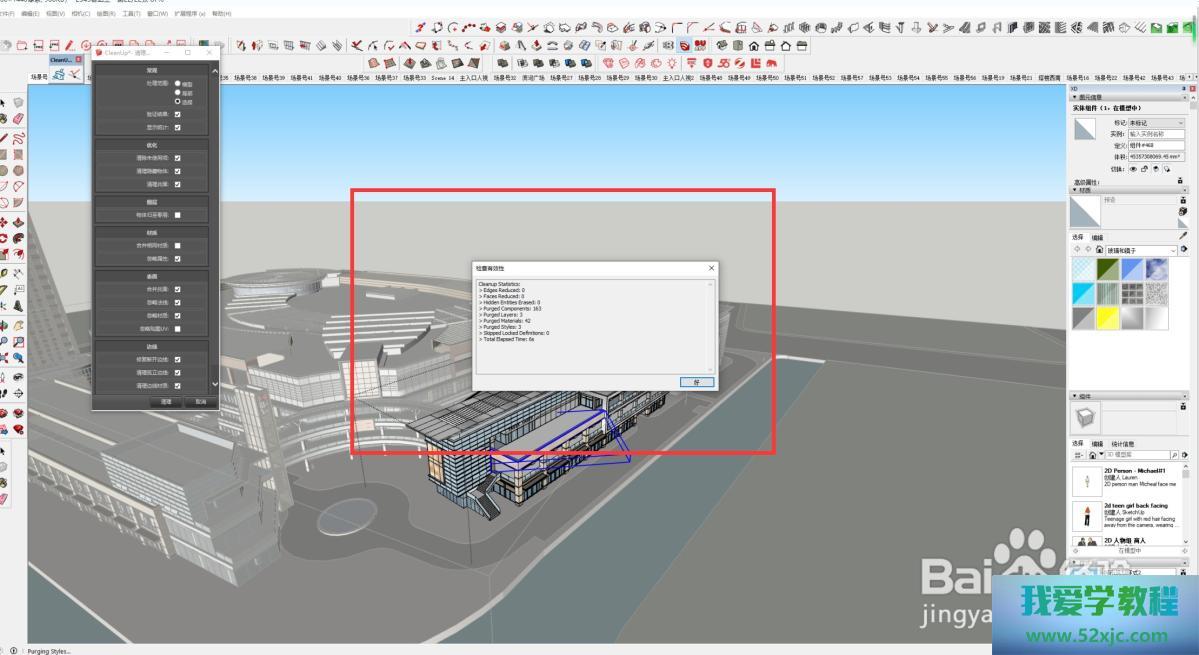Select the third scope radio option in CleanUp
The height and width of the screenshot is (655, 1199).
pos(178,101)
